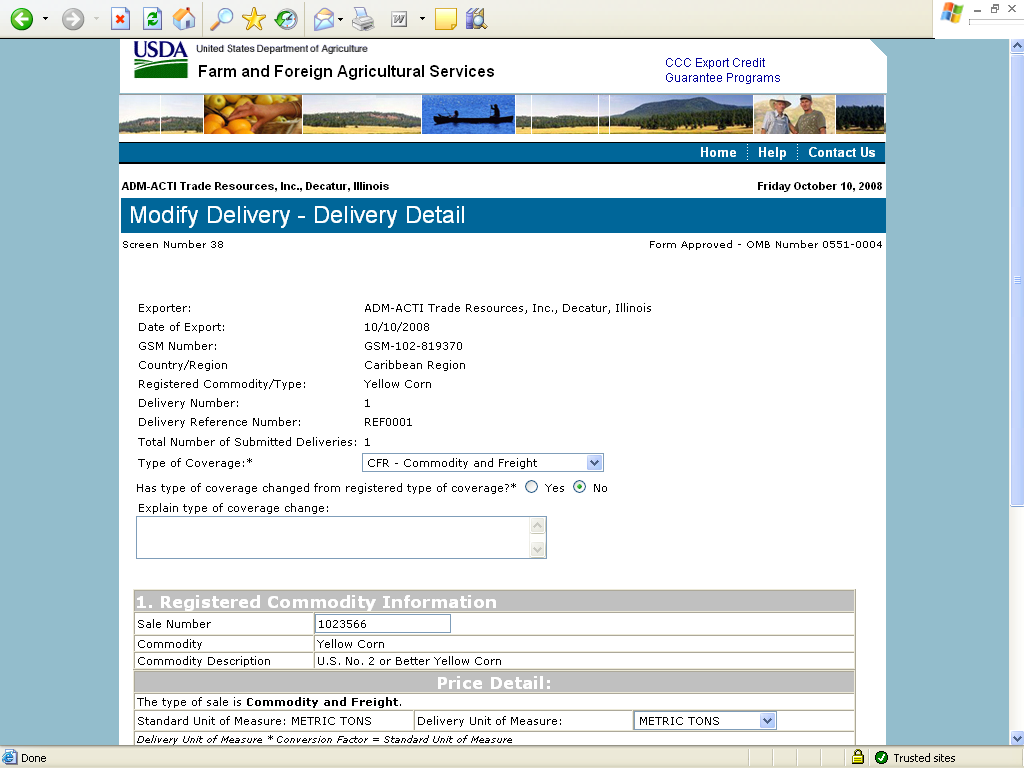Print the page with the printer icon
1024x768 pixels.
pos(363,20)
